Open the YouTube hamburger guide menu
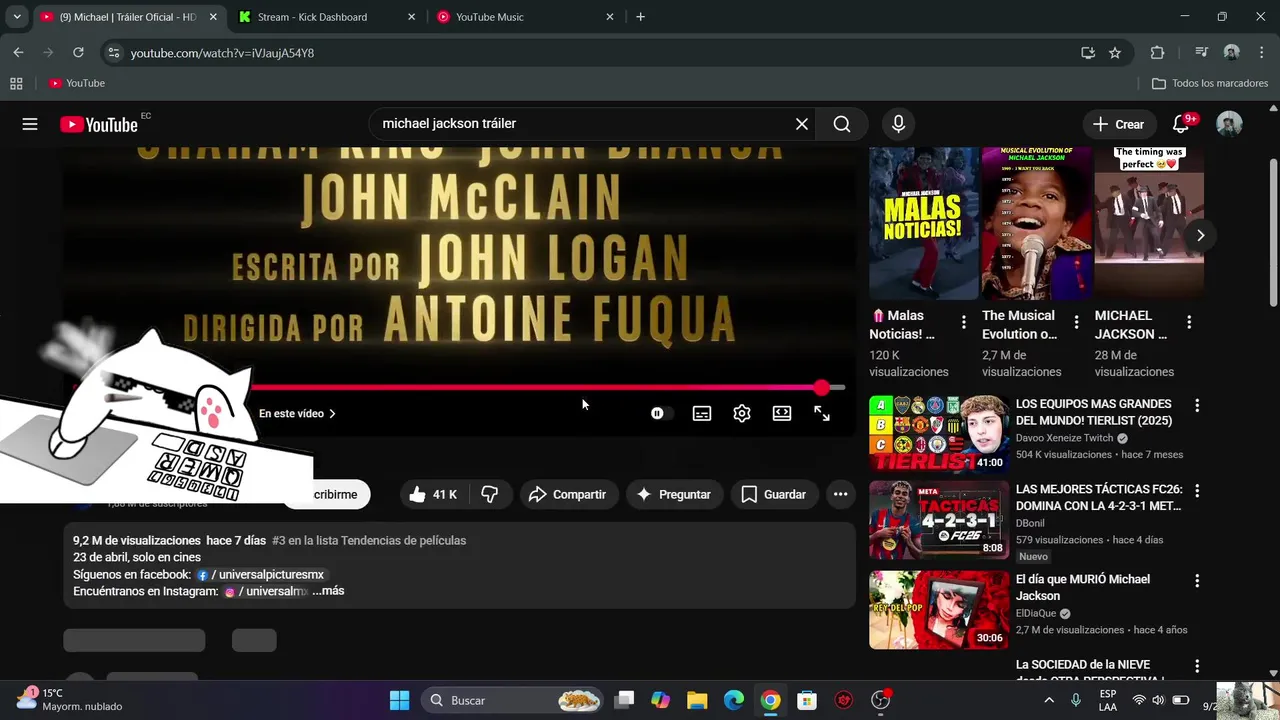This screenshot has width=1280, height=720. (x=30, y=124)
